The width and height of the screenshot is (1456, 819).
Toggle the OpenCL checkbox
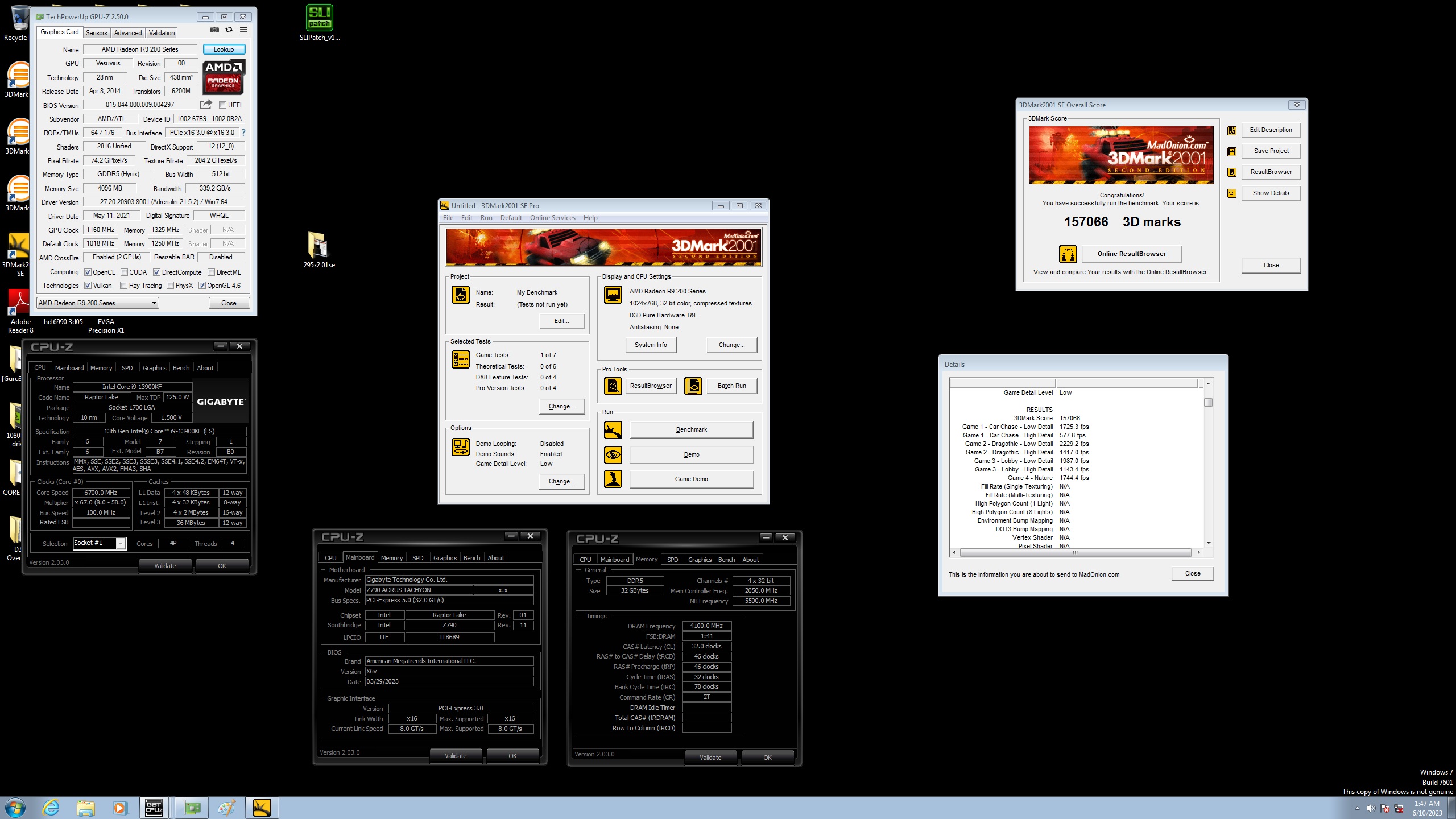click(x=88, y=272)
